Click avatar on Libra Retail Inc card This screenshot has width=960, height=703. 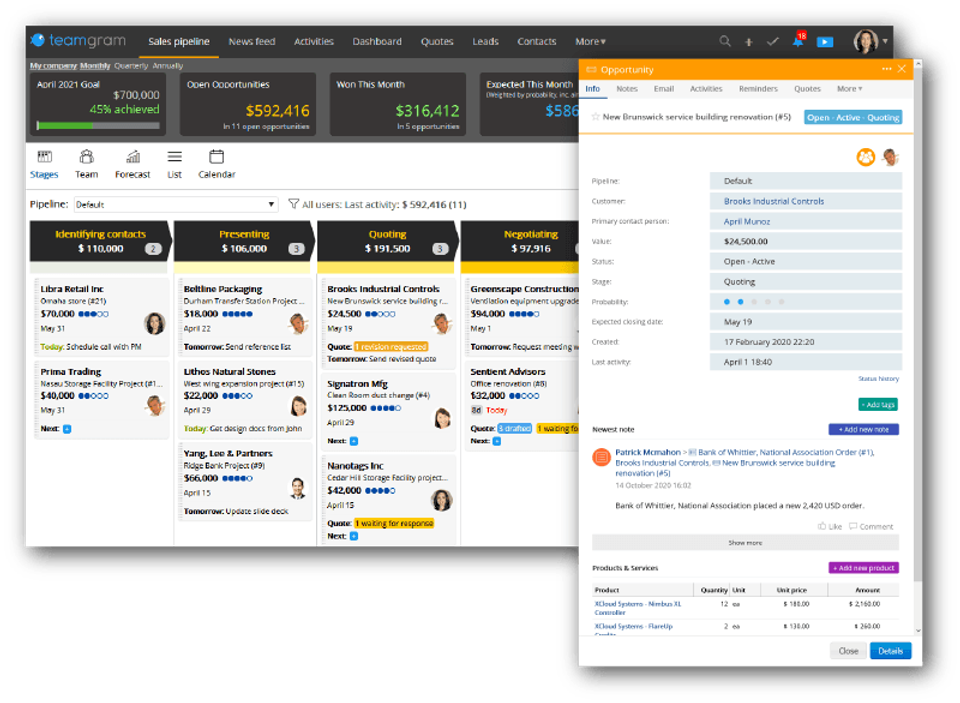[154, 323]
